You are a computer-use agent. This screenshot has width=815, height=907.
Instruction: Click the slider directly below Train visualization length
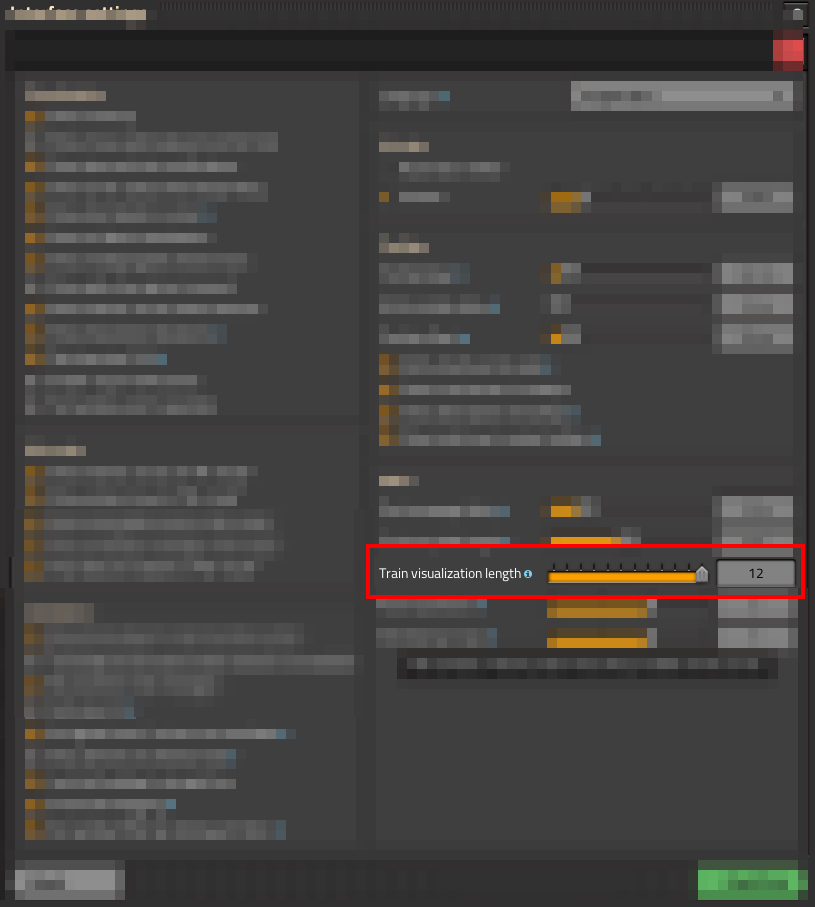[602, 609]
